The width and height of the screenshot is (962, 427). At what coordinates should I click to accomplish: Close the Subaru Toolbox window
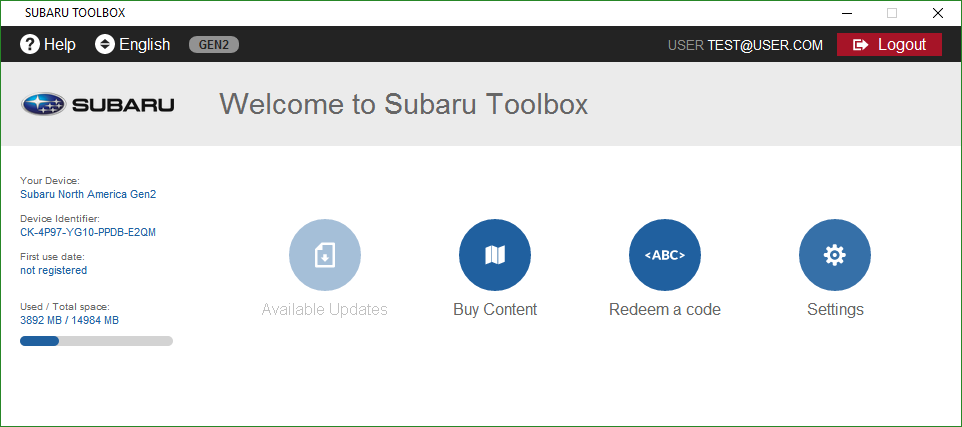[x=937, y=13]
